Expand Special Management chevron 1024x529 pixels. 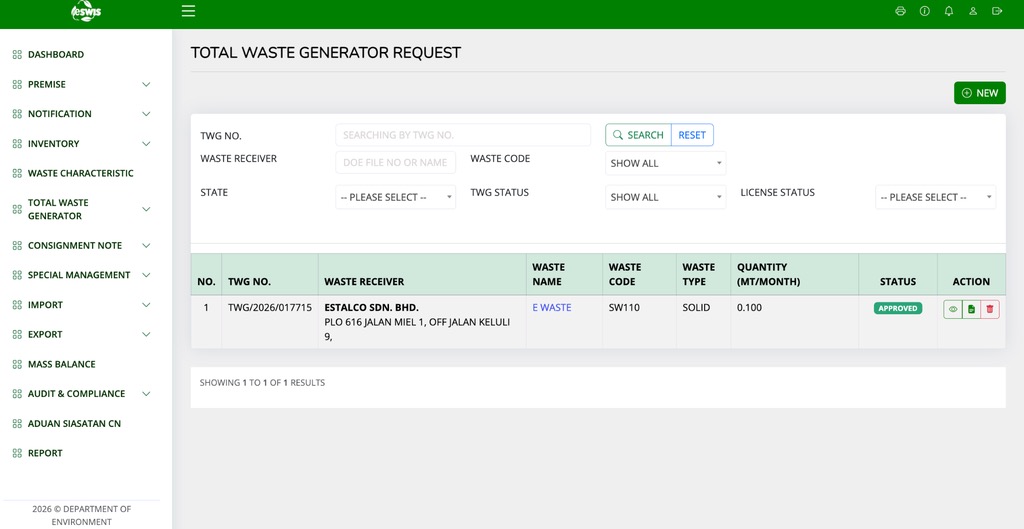146,276
